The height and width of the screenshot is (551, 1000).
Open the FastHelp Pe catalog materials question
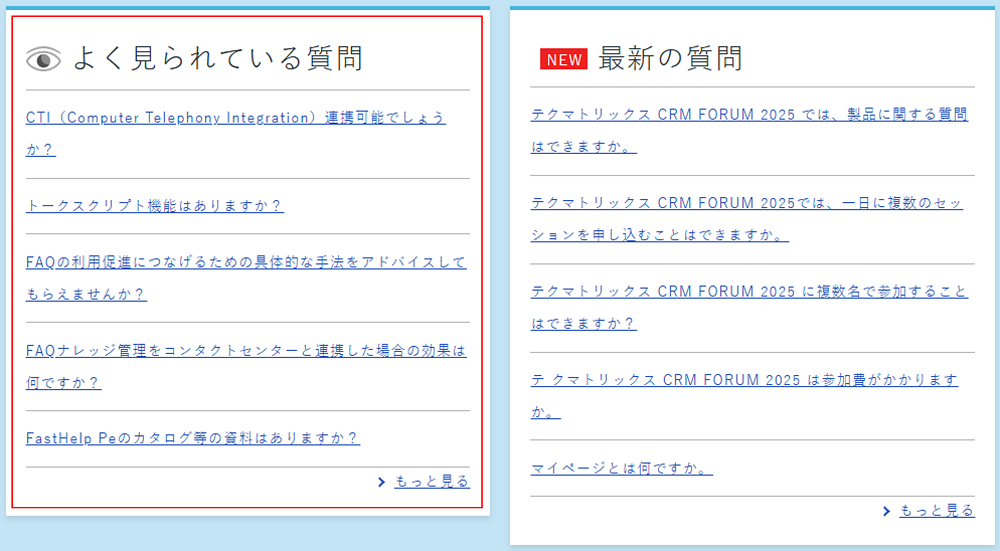[192, 438]
